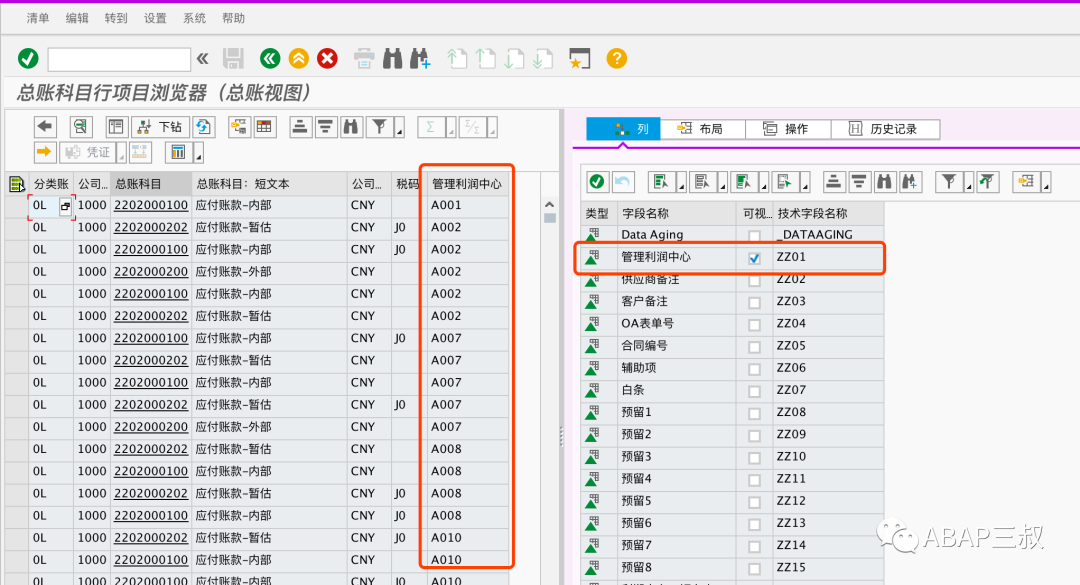The height and width of the screenshot is (585, 1080).
Task: Click the binoculars Find icon in top toolbar
Action: pyautogui.click(x=393, y=59)
